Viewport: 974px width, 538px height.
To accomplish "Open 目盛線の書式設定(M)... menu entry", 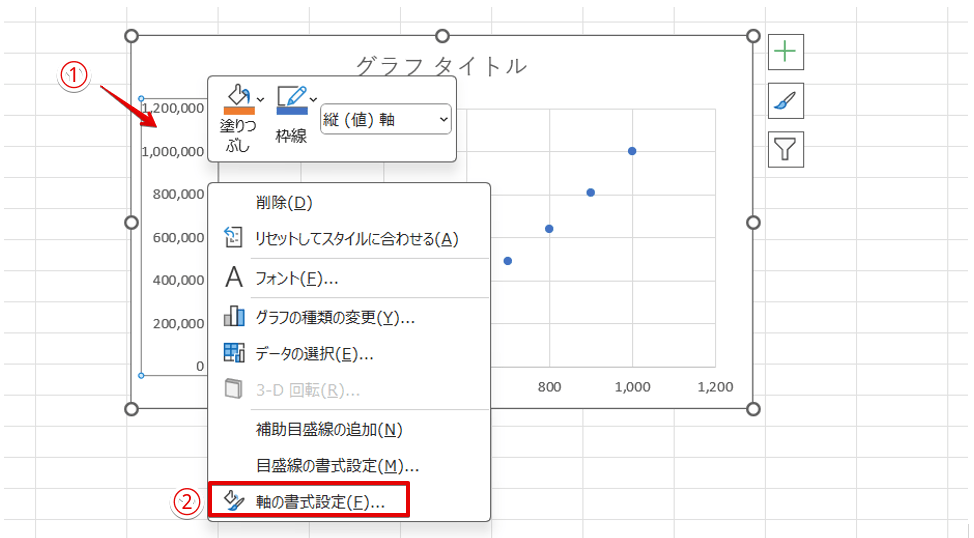I will (x=349, y=465).
